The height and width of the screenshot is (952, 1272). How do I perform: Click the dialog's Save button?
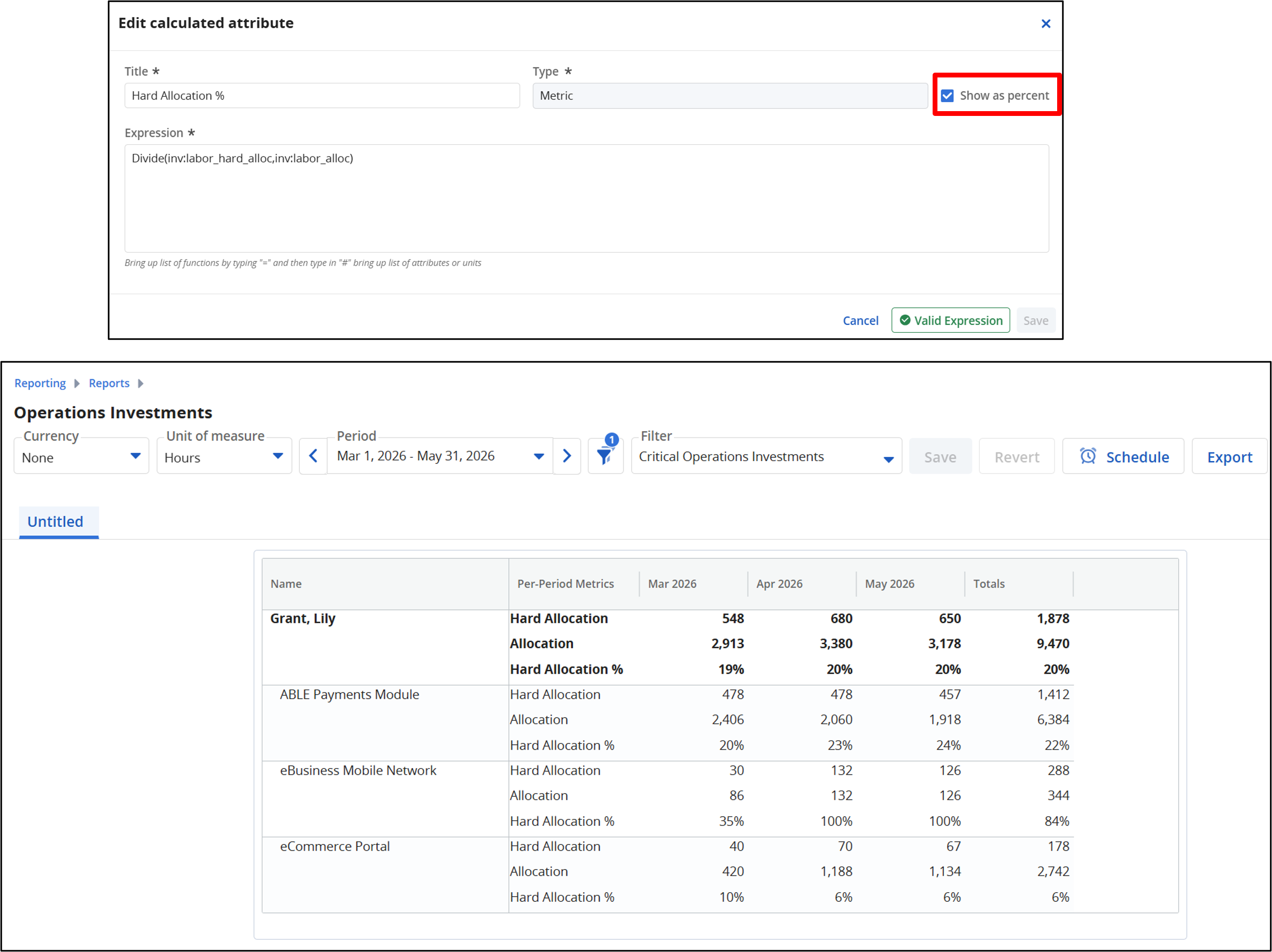point(1036,320)
